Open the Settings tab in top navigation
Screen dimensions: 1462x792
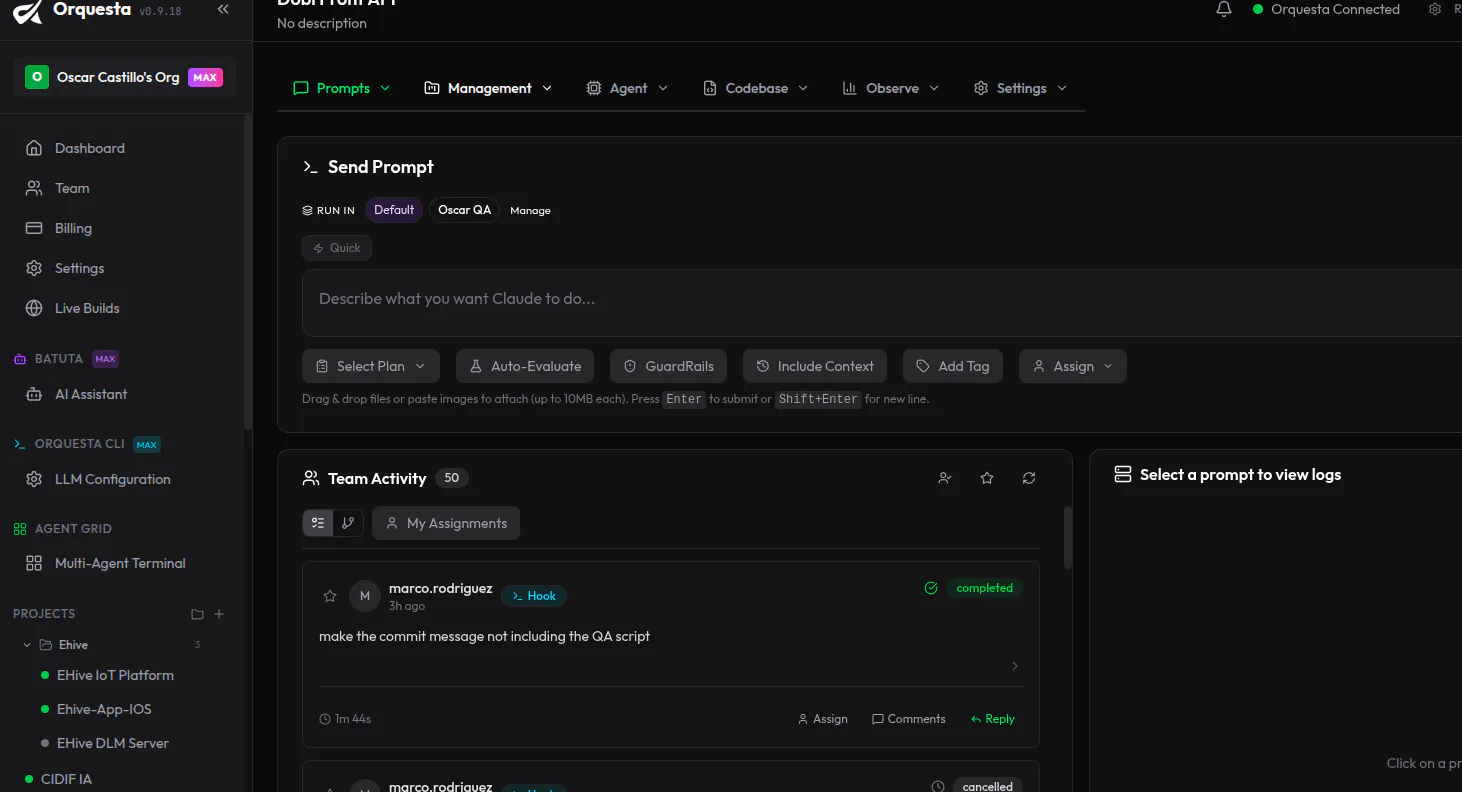click(1020, 88)
